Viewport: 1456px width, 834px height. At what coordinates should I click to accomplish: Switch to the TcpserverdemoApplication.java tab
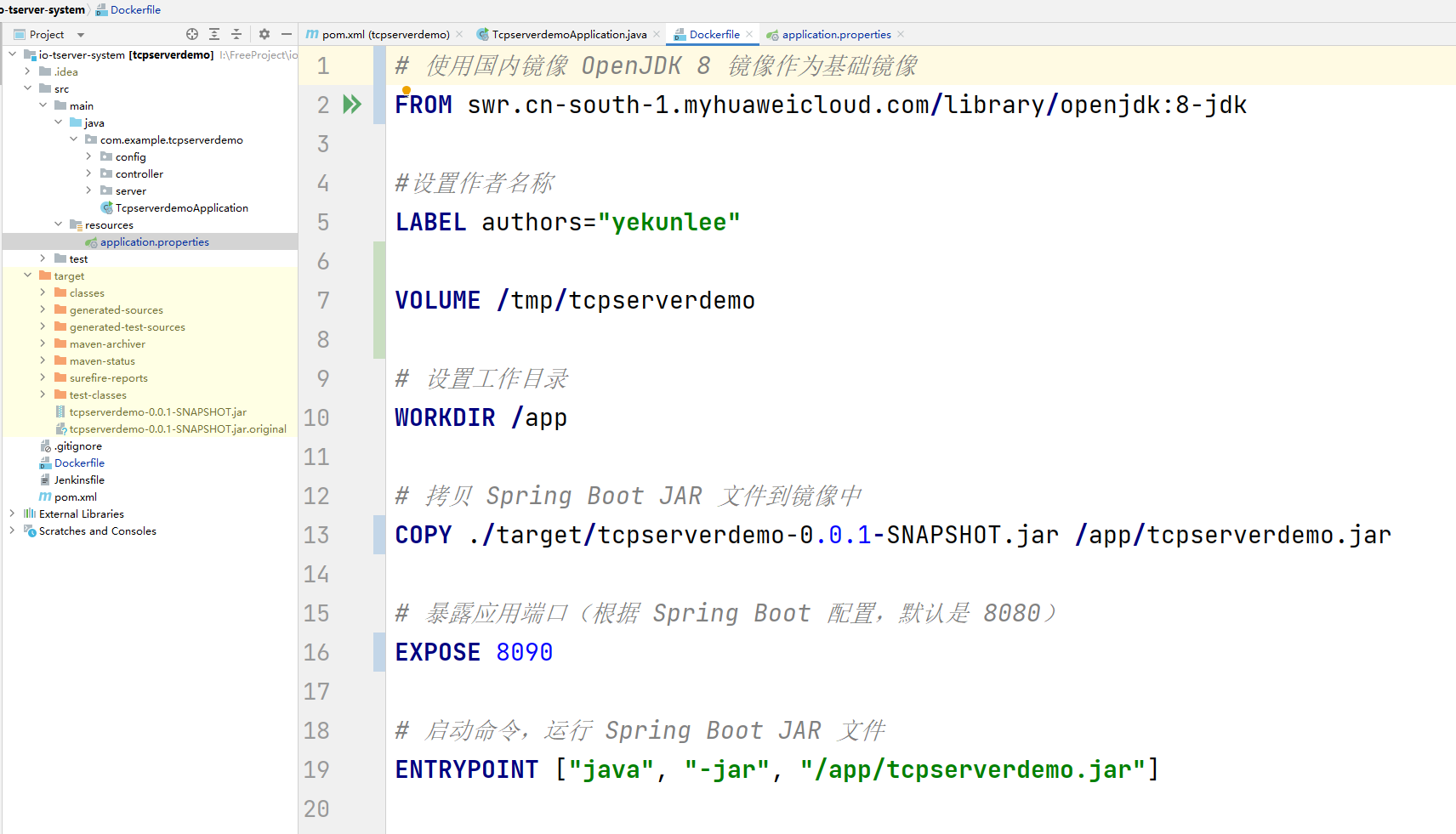568,34
